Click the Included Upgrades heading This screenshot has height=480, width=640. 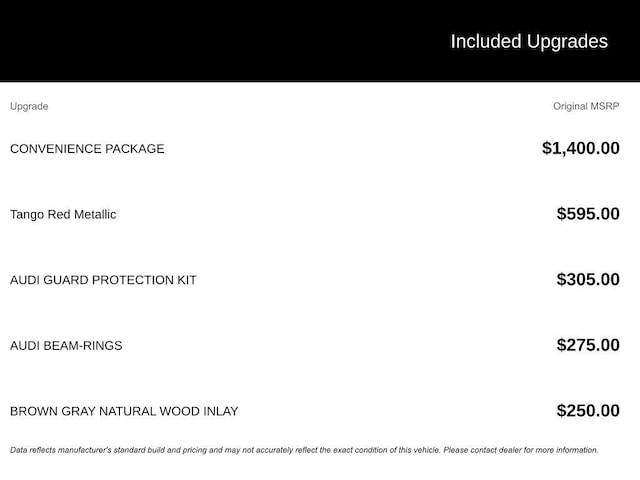529,42
